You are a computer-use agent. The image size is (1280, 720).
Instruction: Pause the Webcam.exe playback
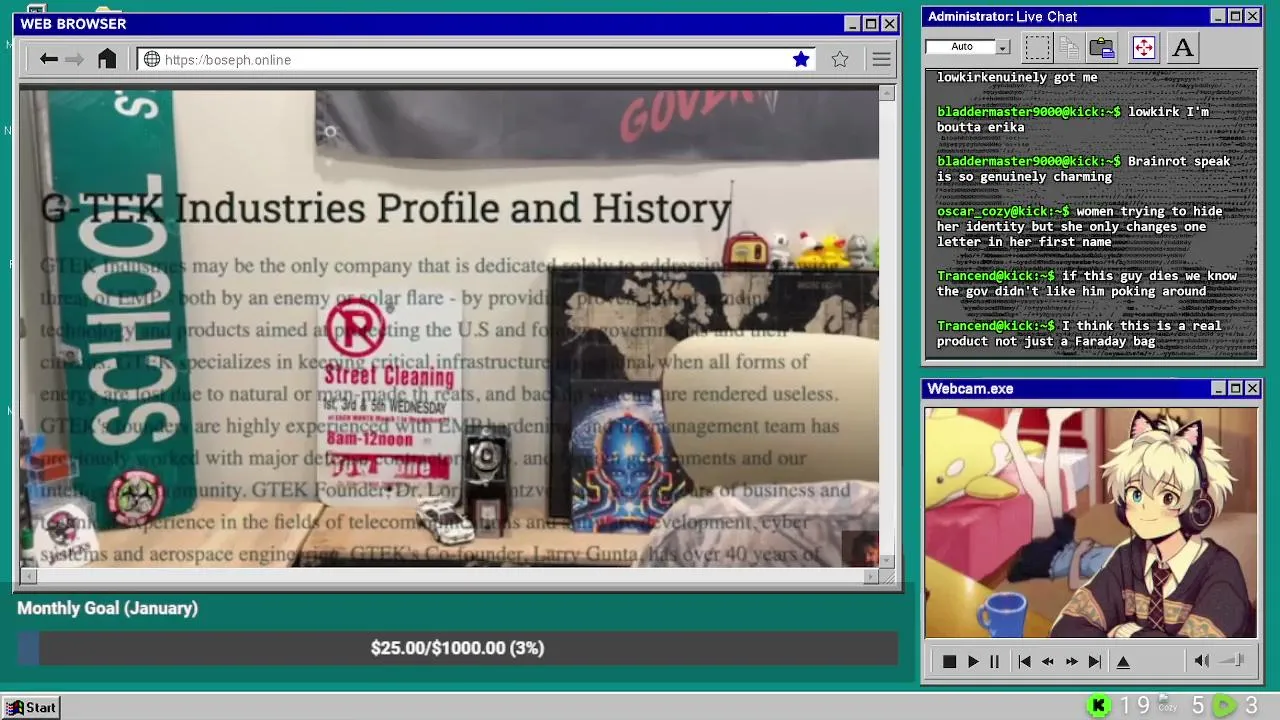[994, 661]
